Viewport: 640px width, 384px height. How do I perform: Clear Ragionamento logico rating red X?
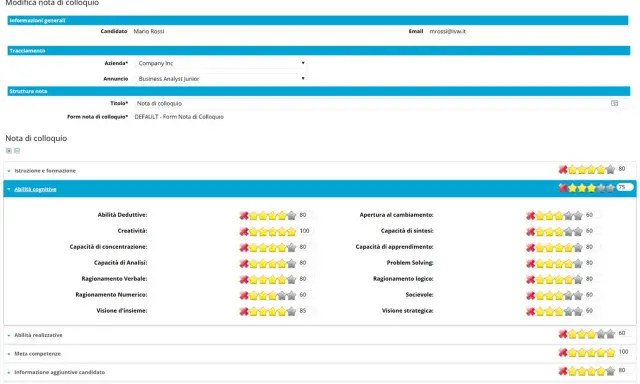click(x=530, y=279)
